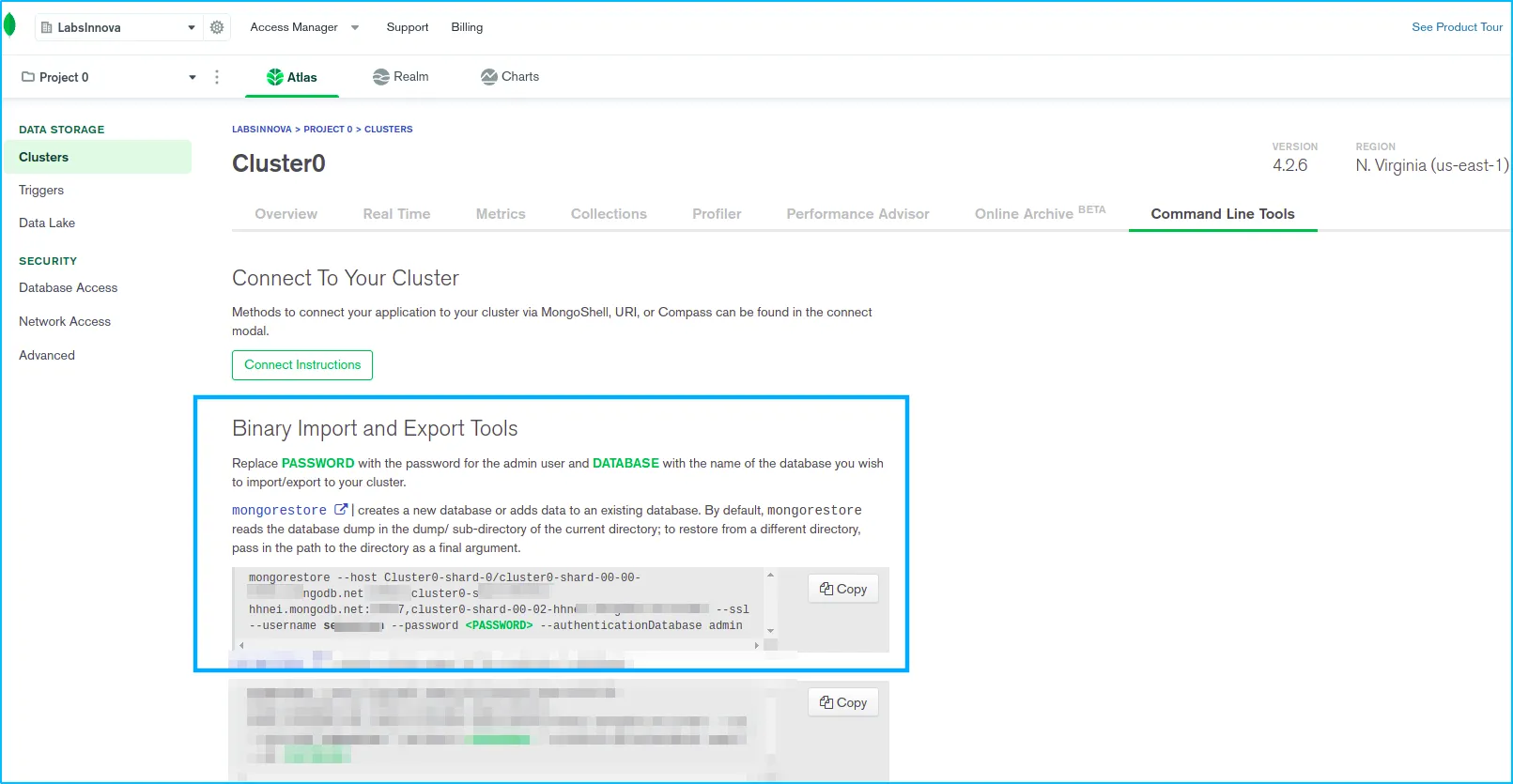This screenshot has height=784, width=1513.
Task: Click inside the mongorestore command text box
Action: coord(499,602)
